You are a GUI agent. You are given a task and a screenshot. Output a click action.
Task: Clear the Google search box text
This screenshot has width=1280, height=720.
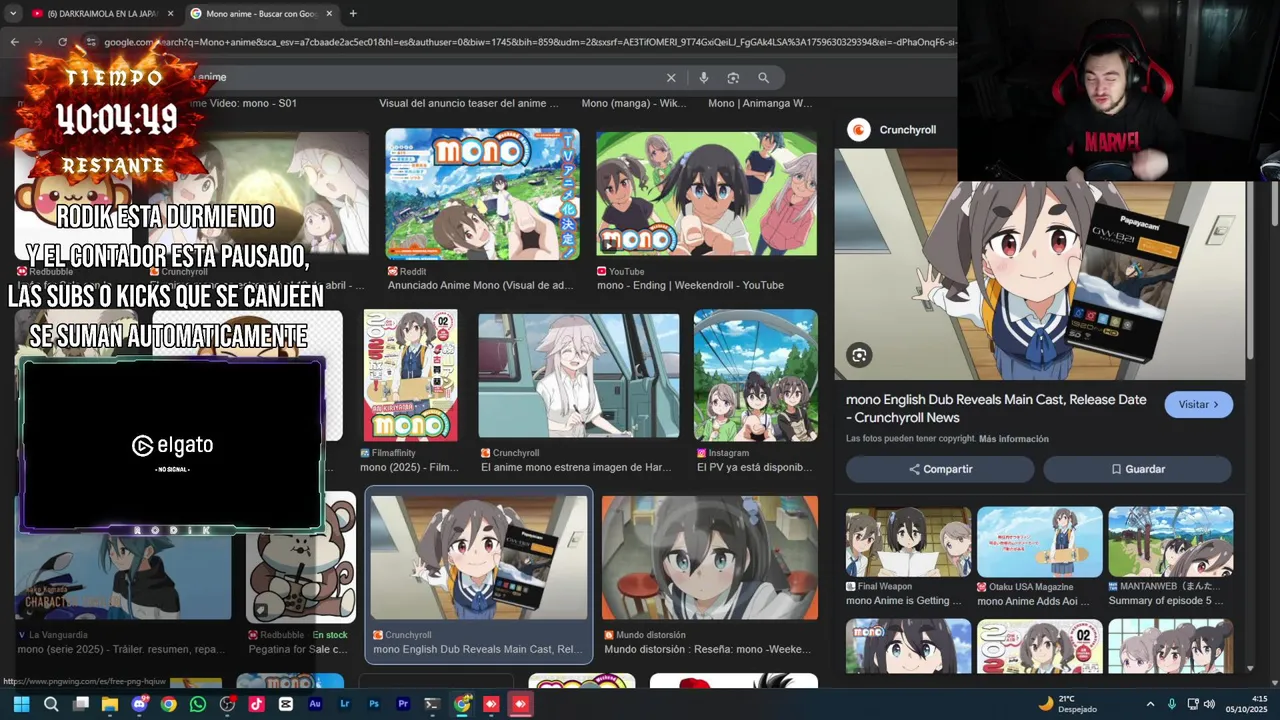(x=671, y=78)
